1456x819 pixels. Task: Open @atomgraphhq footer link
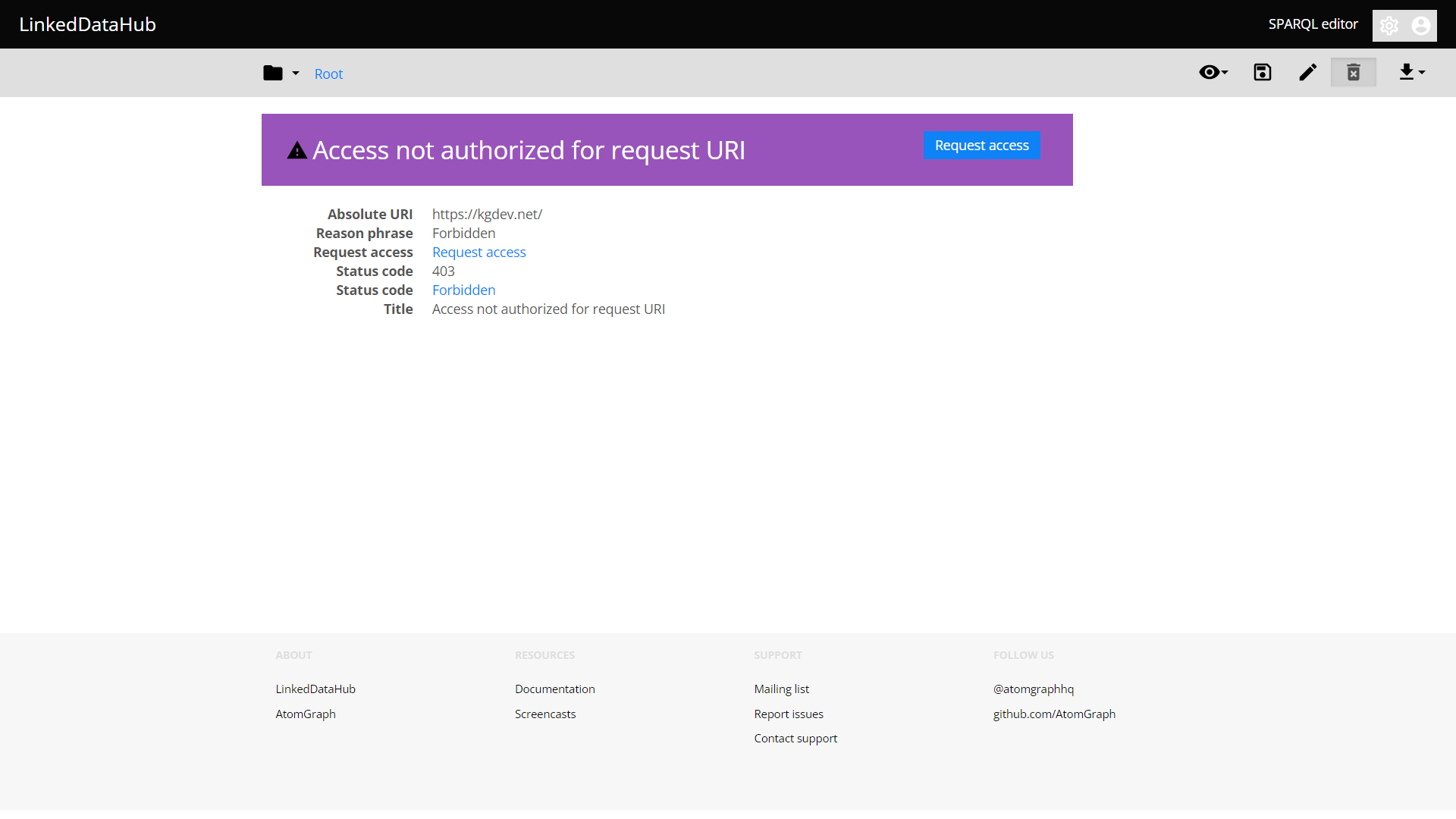pos(1034,689)
